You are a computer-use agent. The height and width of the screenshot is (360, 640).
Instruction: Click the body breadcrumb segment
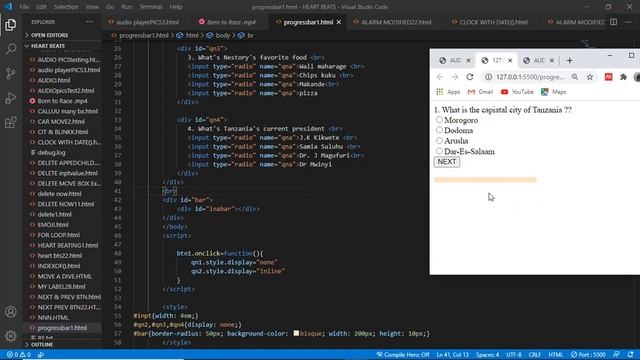[x=222, y=36]
